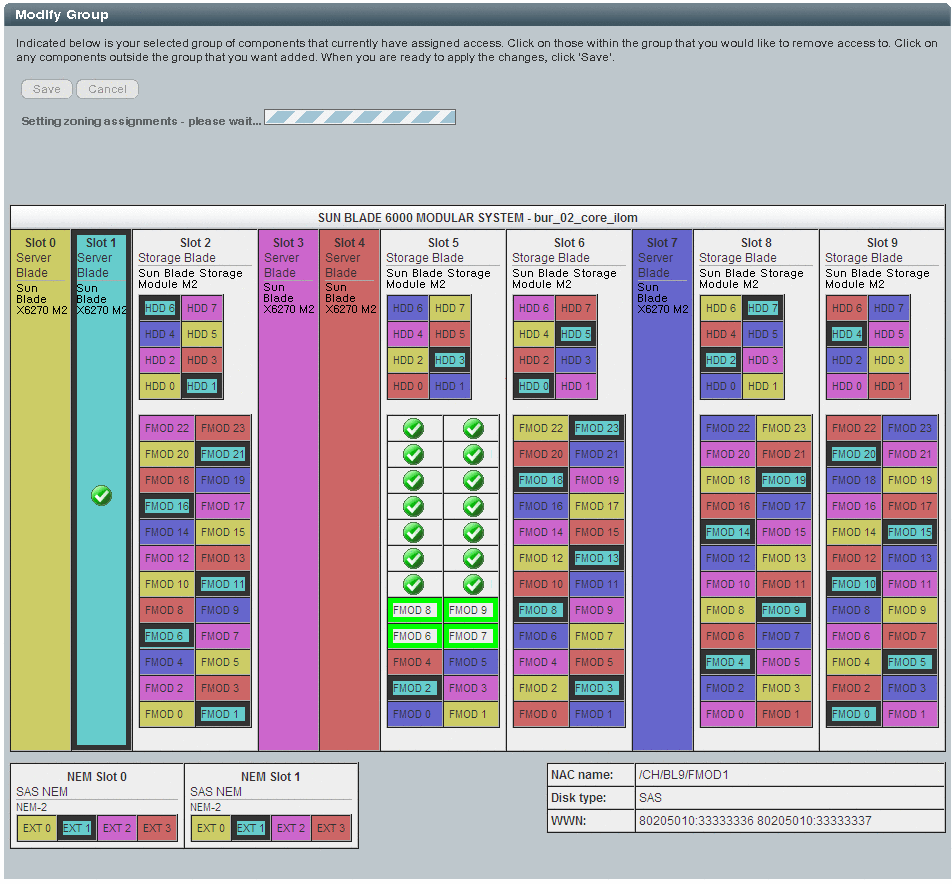This screenshot has width=952, height=884.
Task: Select highlighted FMOD 6 in Slot 5
Action: pos(415,636)
